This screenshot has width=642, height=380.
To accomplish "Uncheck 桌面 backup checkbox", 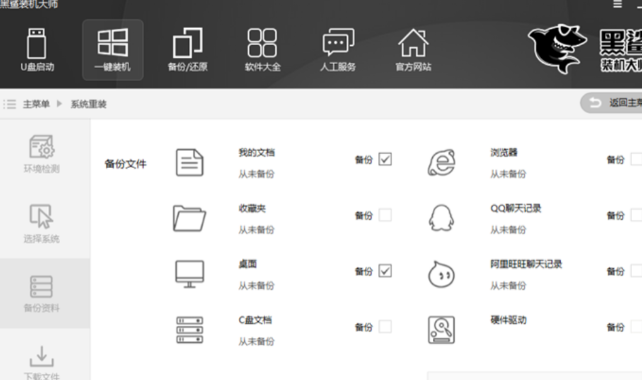I will pyautogui.click(x=385, y=271).
